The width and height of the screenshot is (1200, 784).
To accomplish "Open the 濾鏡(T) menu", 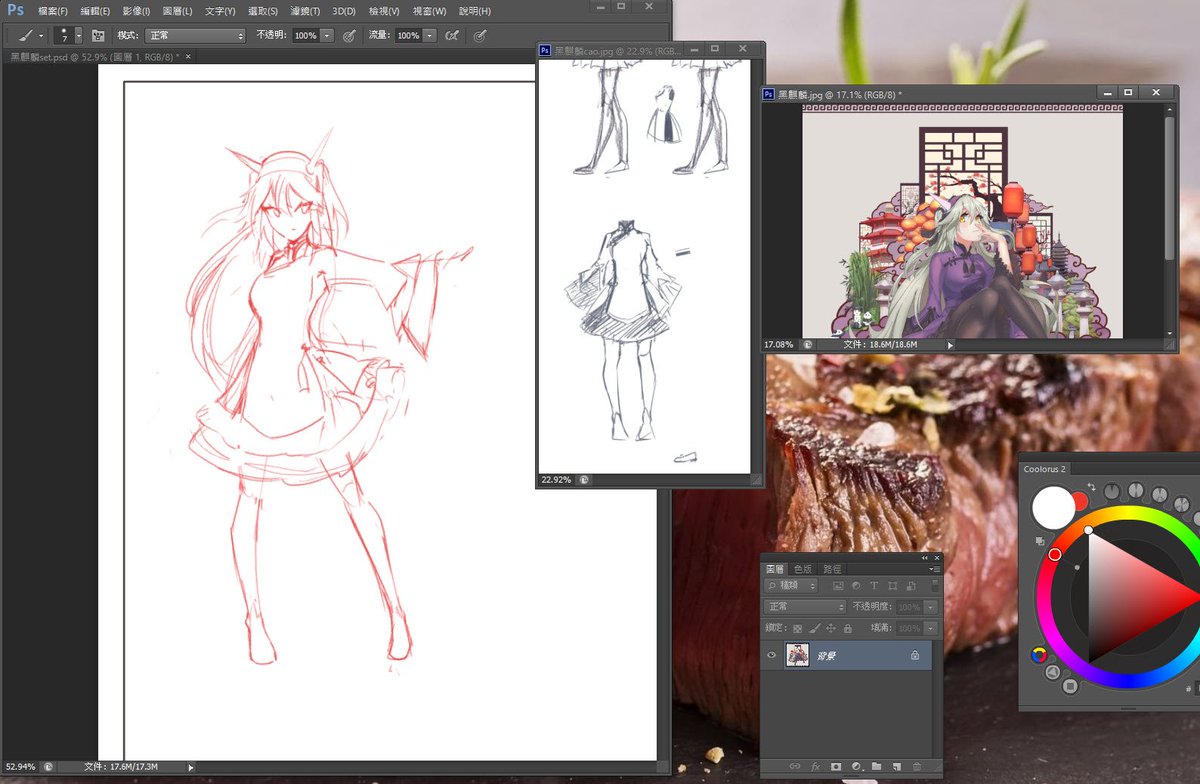I will pos(303,11).
